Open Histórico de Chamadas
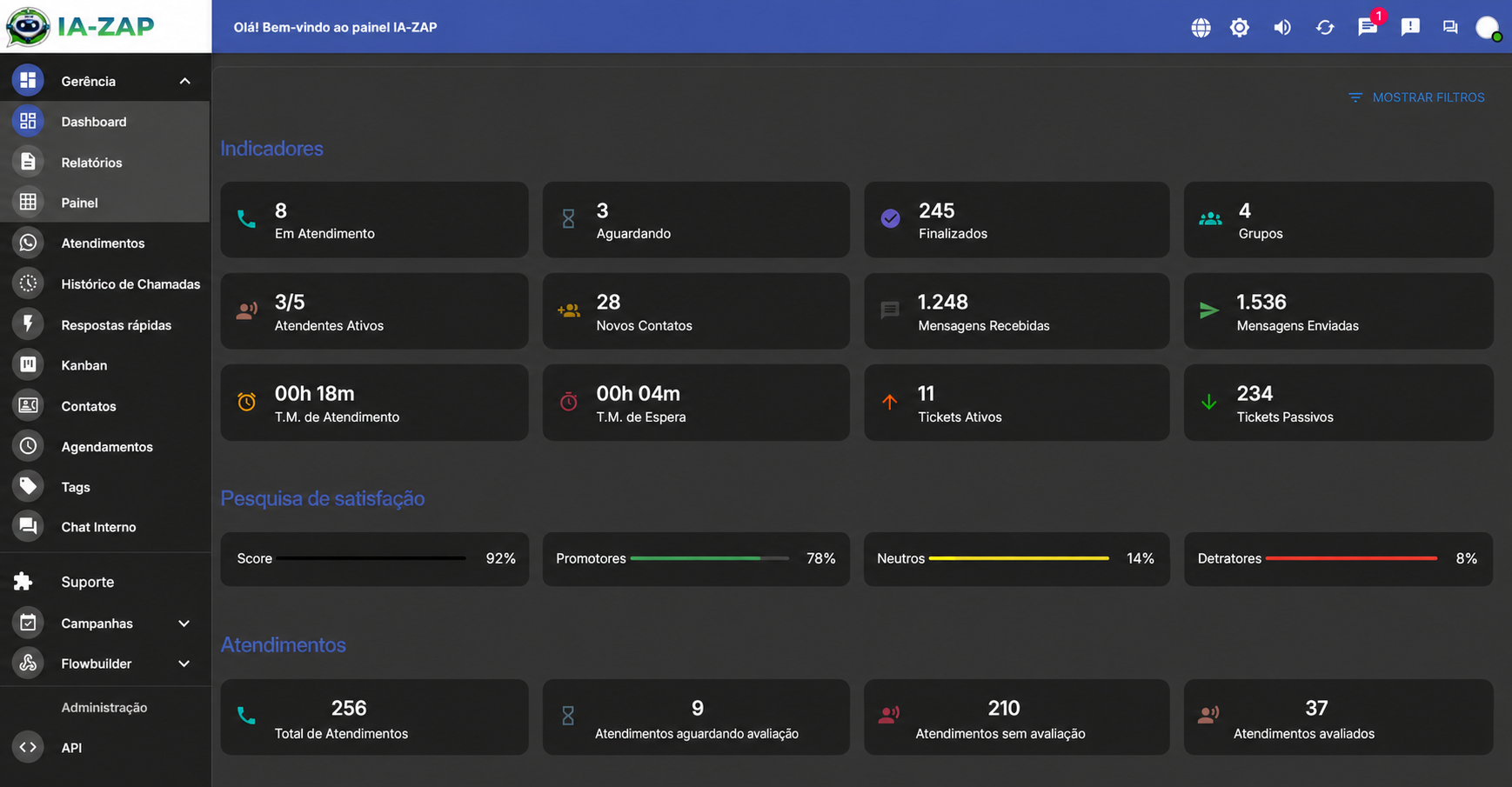This screenshot has width=1512, height=787. pyautogui.click(x=104, y=284)
